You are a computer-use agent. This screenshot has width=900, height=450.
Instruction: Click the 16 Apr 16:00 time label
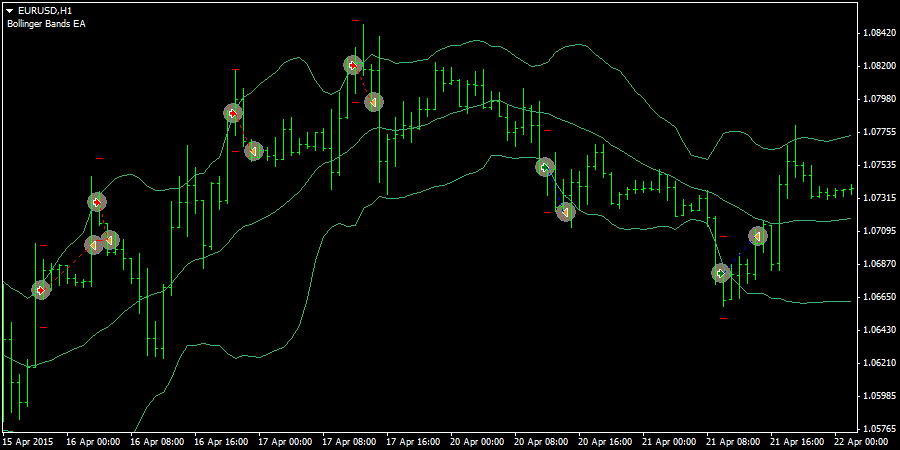point(223,442)
